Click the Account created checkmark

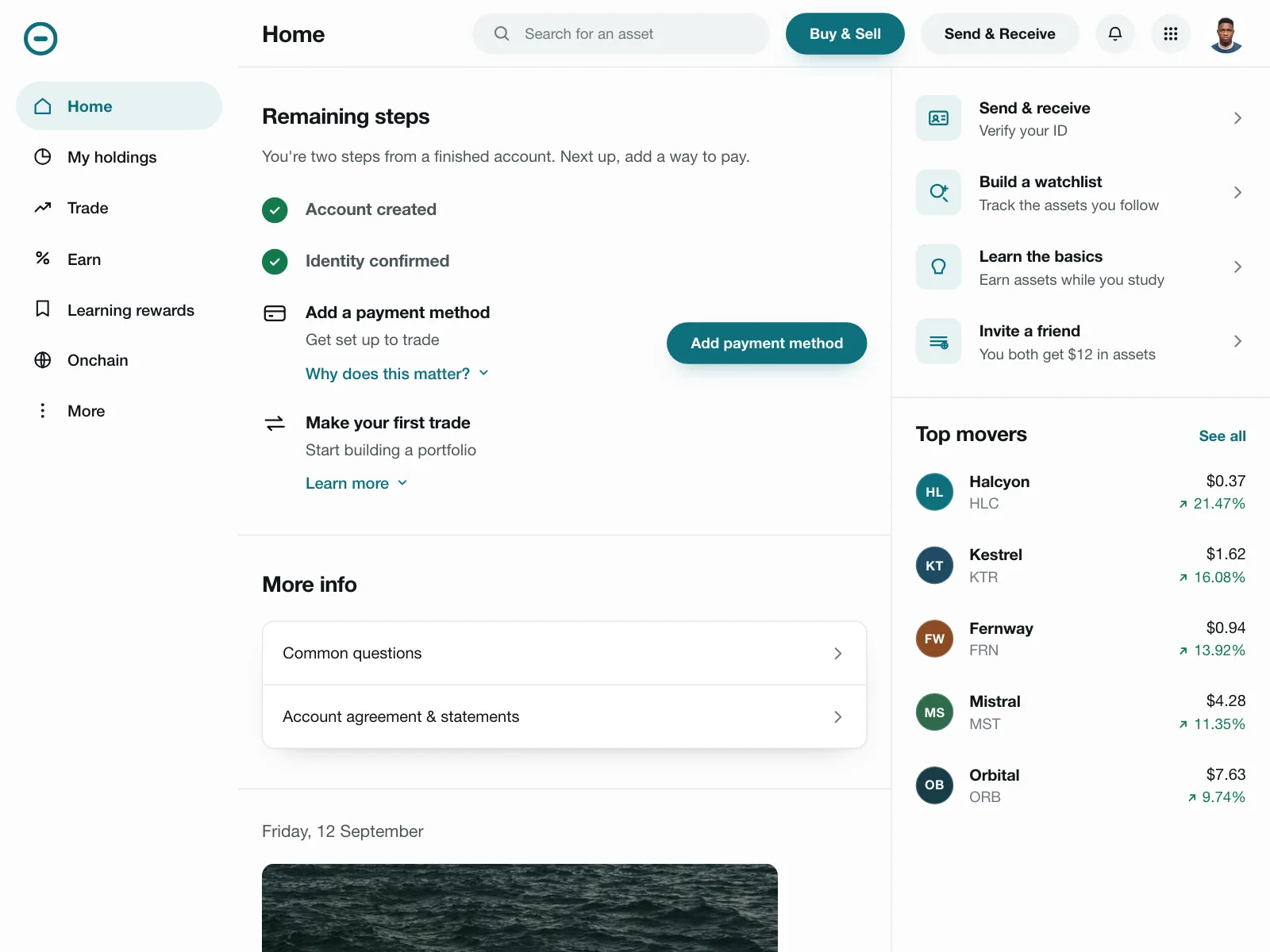click(275, 210)
